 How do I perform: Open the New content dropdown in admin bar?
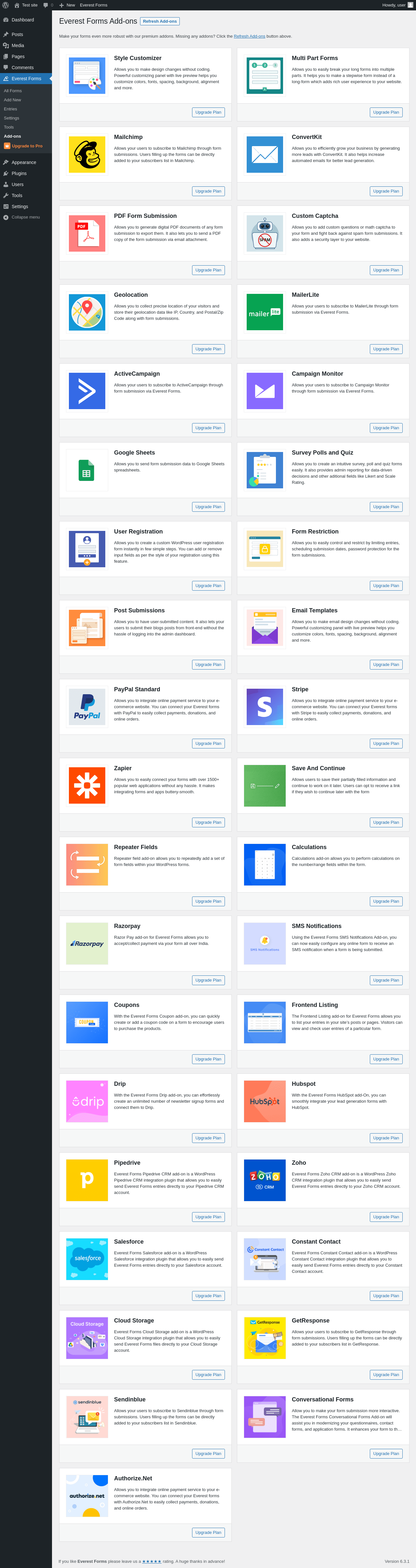point(67,5)
